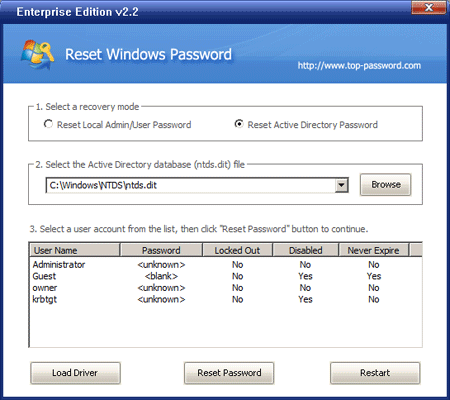Select the Administrator user account row
Viewport: 450px width, 400px height.
click(226, 265)
